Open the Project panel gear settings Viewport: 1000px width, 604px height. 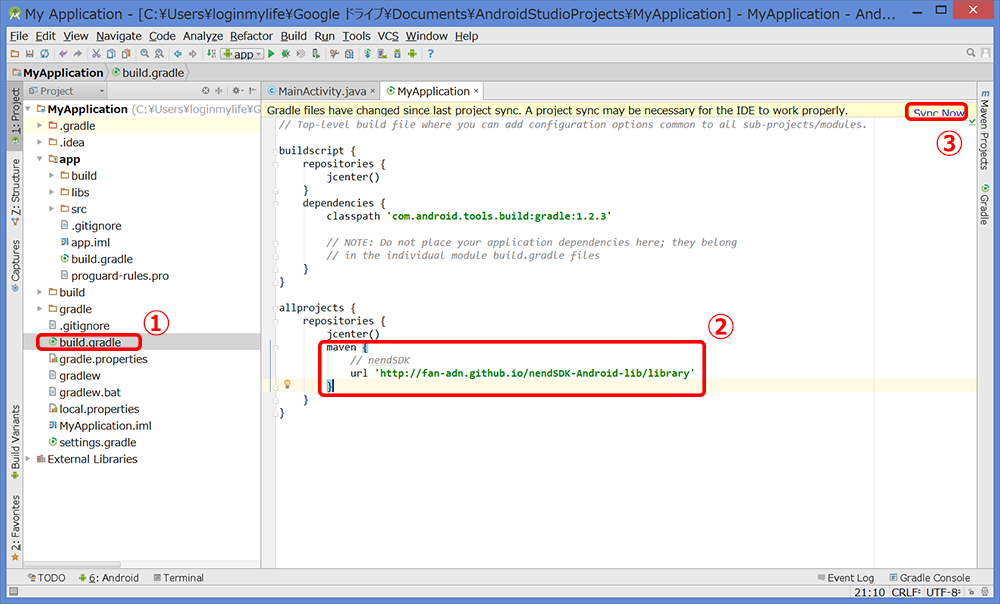click(x=237, y=91)
